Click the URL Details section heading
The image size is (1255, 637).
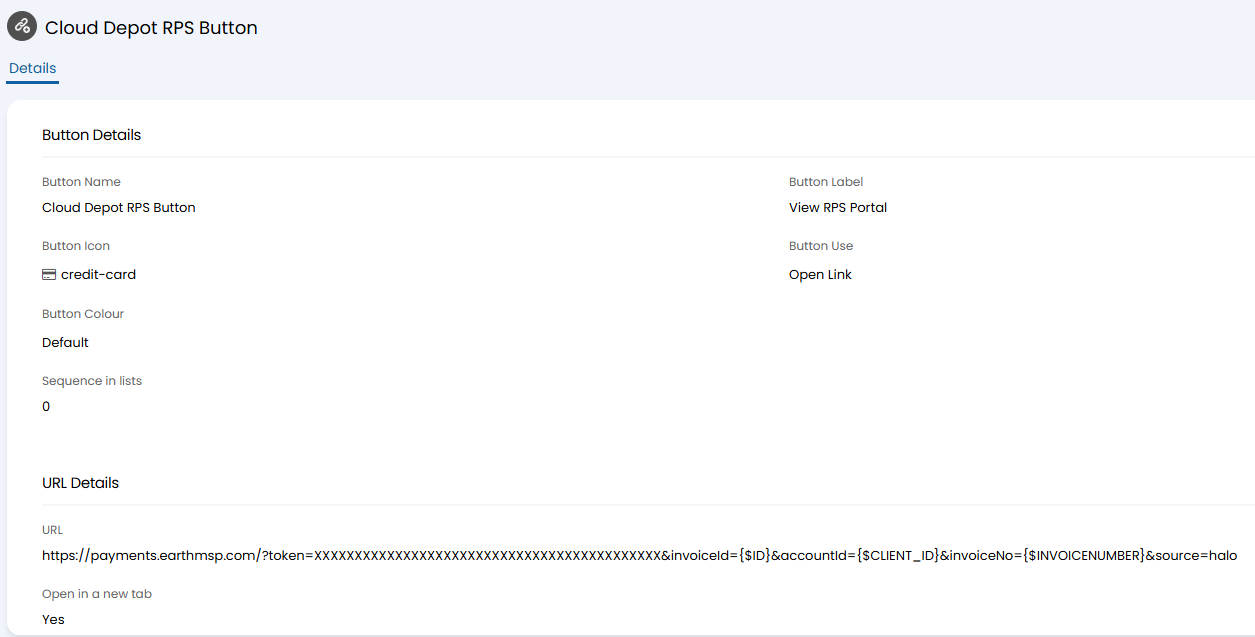click(x=80, y=483)
